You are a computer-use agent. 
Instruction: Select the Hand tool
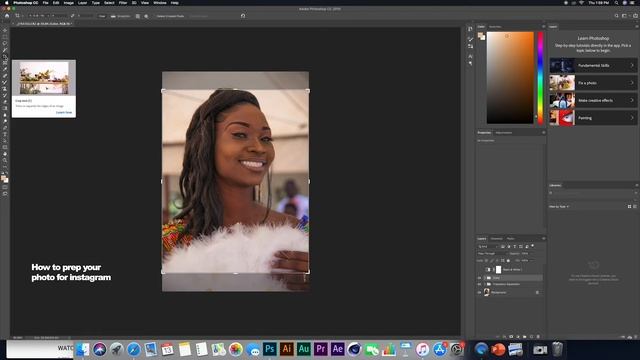click(x=5, y=154)
